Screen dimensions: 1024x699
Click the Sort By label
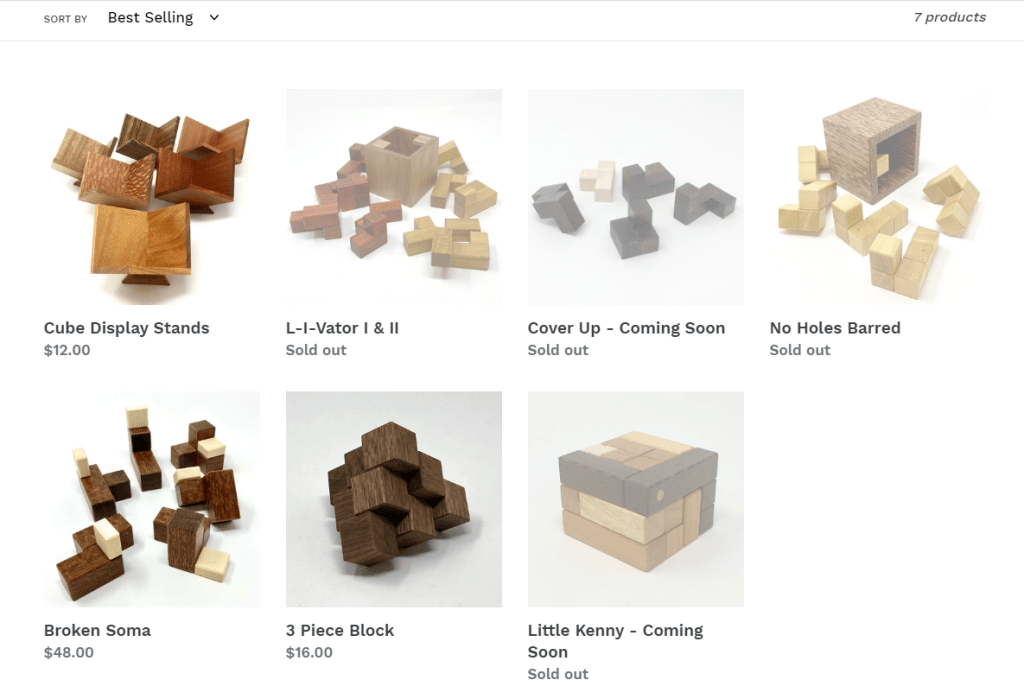coord(65,19)
